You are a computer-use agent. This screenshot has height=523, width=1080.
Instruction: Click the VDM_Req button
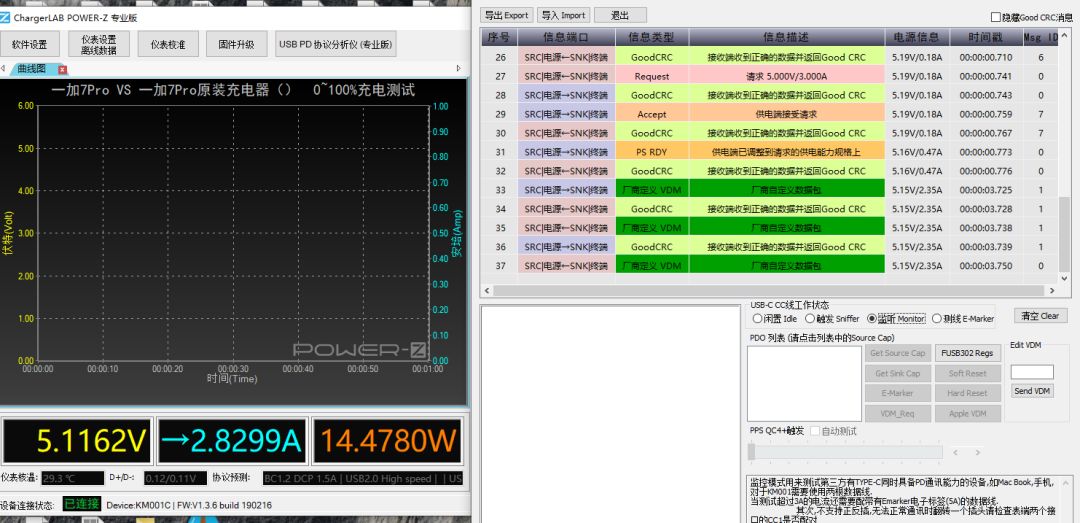point(898,414)
